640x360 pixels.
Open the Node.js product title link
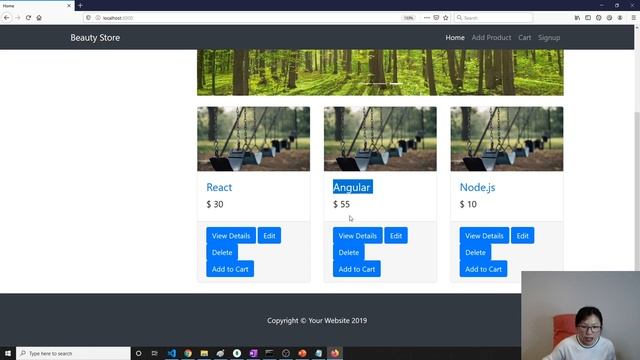pyautogui.click(x=478, y=187)
